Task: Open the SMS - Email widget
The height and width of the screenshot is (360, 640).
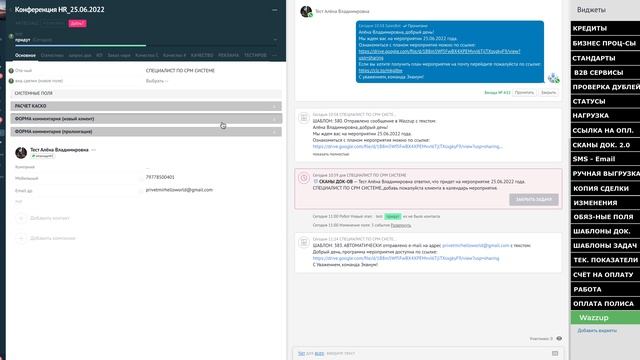Action: 605,159
